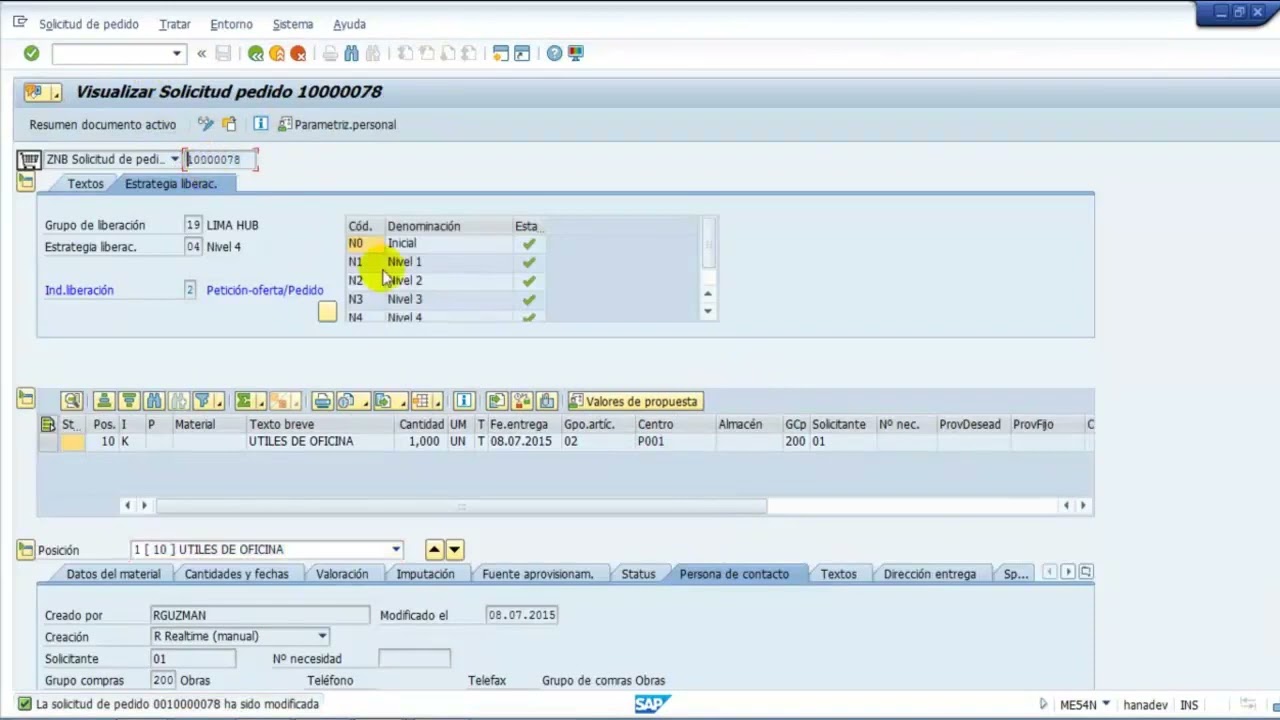Click the ME54N transaction code in status bar

(x=1078, y=705)
